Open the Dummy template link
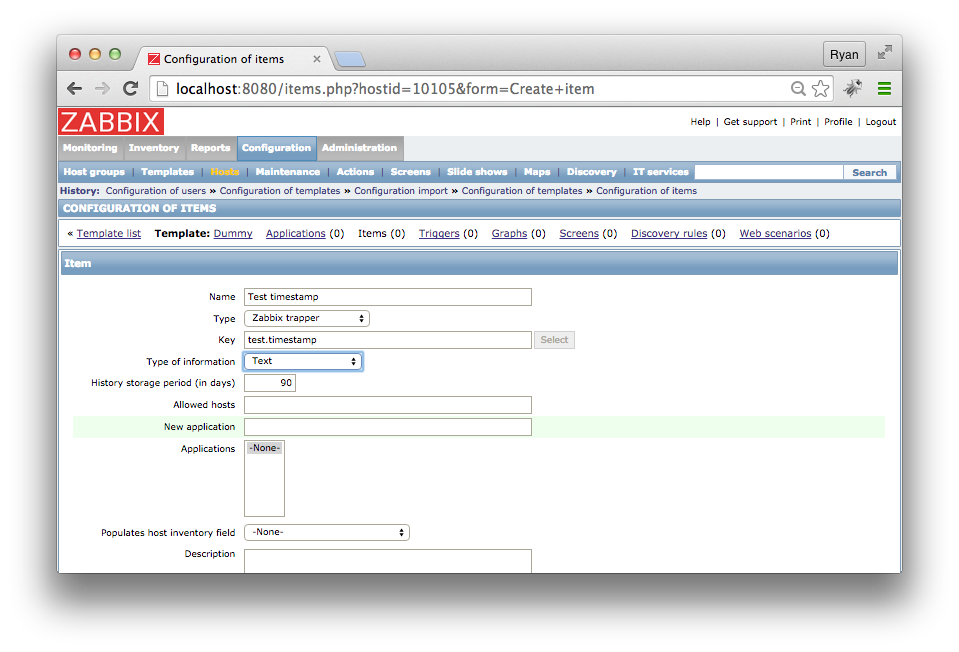Image resolution: width=959 pixels, height=652 pixels. pyautogui.click(x=233, y=234)
